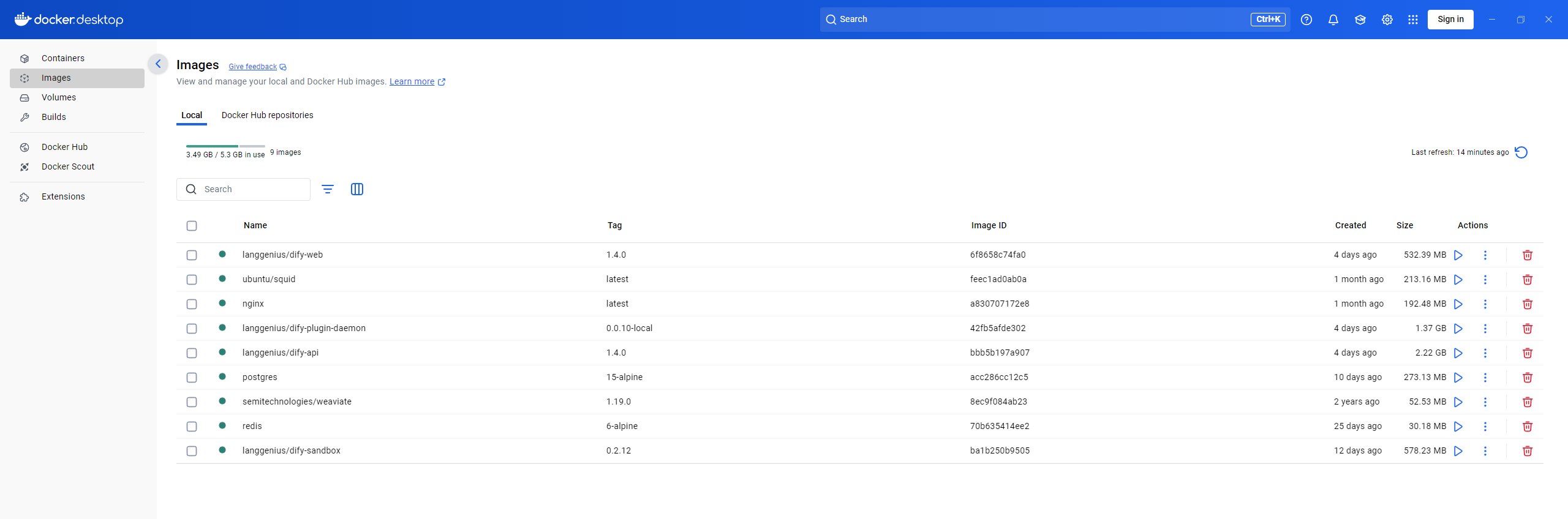Delete the langgenius/dify-api image

point(1528,353)
